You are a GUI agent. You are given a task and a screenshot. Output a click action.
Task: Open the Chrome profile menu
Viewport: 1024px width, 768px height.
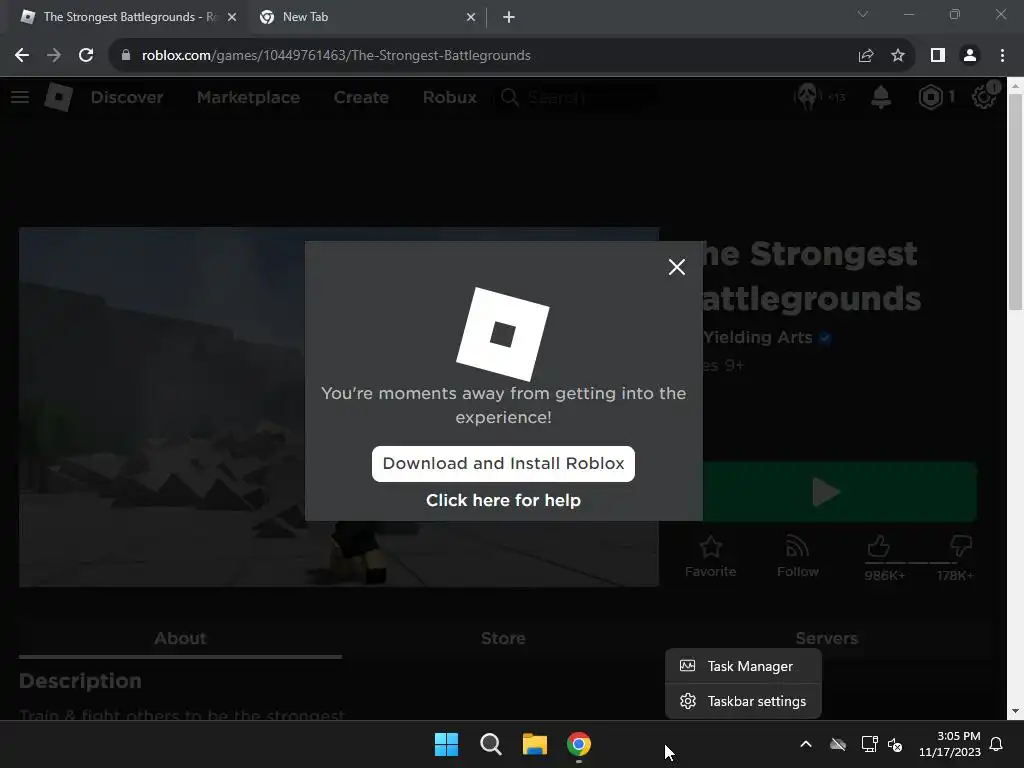970,56
